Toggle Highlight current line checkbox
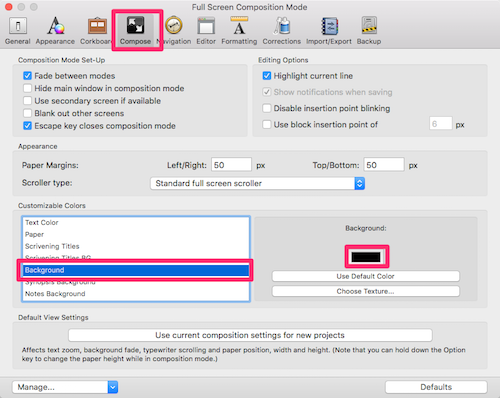The height and width of the screenshot is (398, 500). click(x=267, y=76)
